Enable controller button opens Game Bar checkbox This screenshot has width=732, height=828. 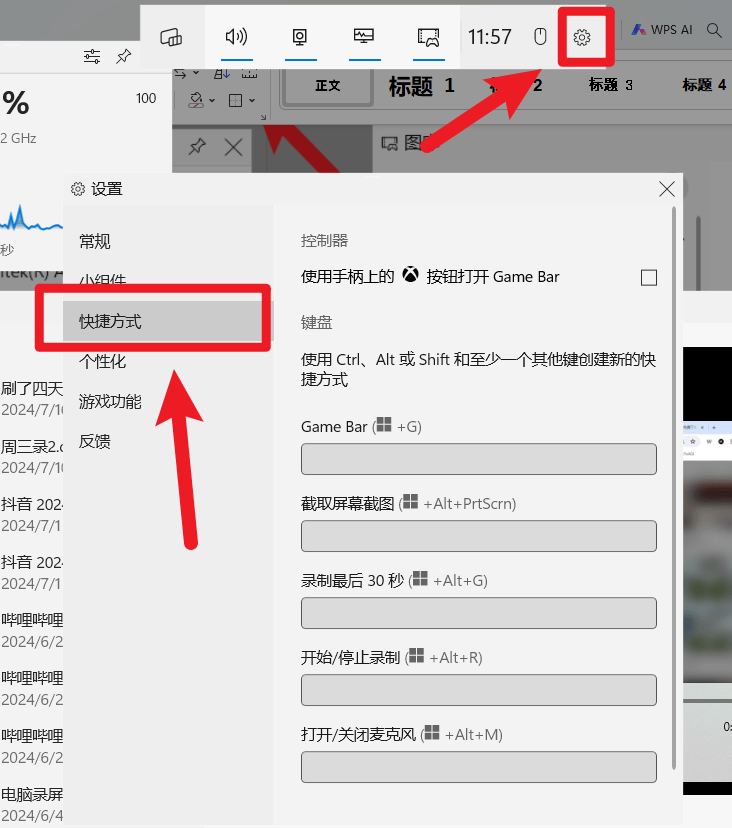649,277
